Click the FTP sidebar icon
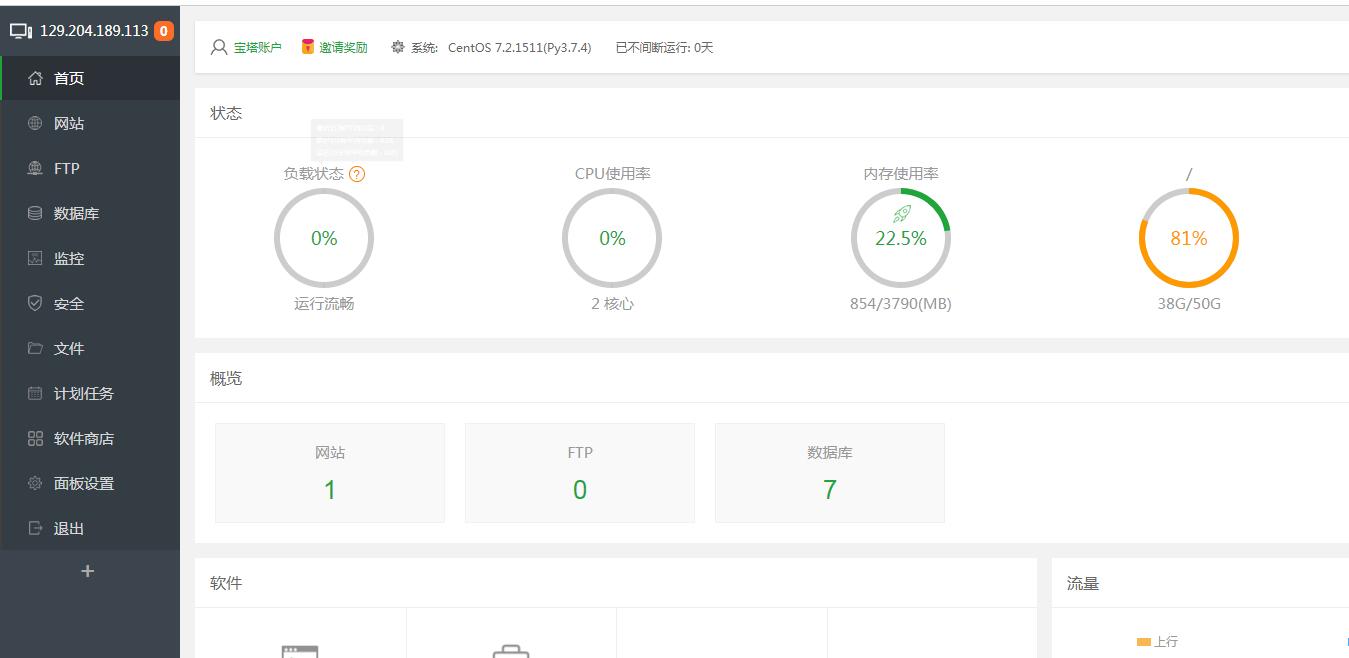 point(35,168)
